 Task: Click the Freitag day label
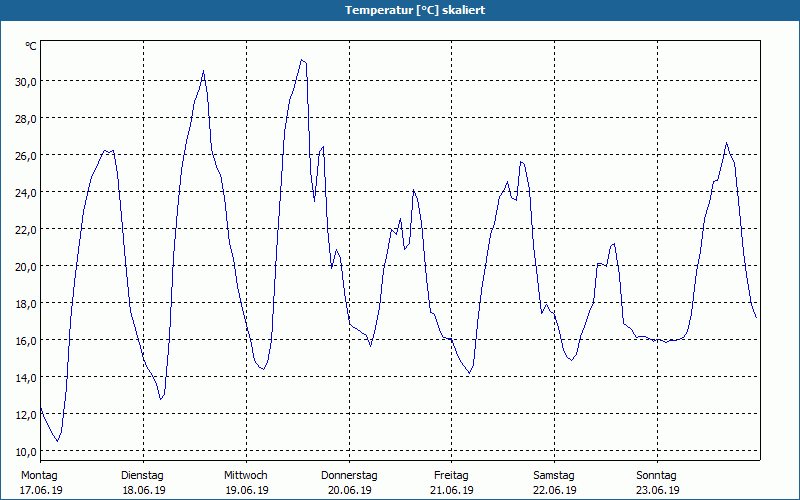coord(451,476)
